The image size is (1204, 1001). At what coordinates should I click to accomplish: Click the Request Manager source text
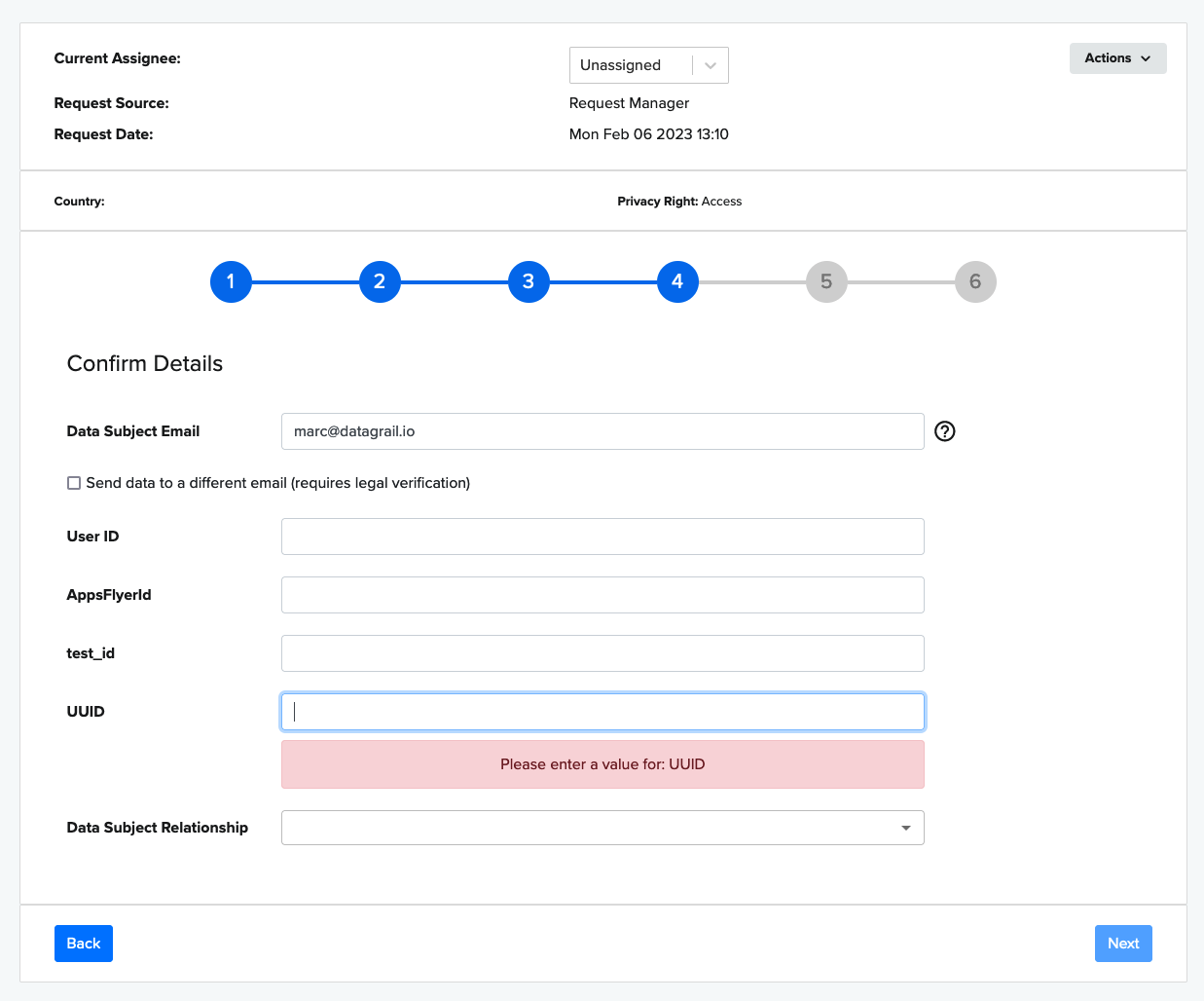[629, 103]
